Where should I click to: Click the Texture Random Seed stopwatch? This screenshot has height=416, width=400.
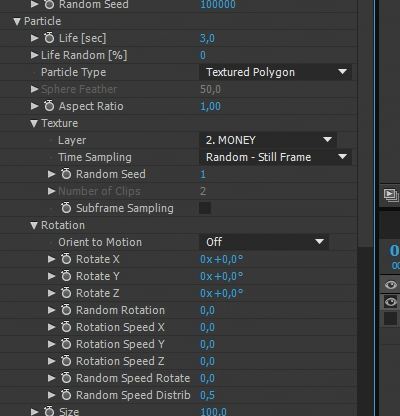(x=66, y=174)
